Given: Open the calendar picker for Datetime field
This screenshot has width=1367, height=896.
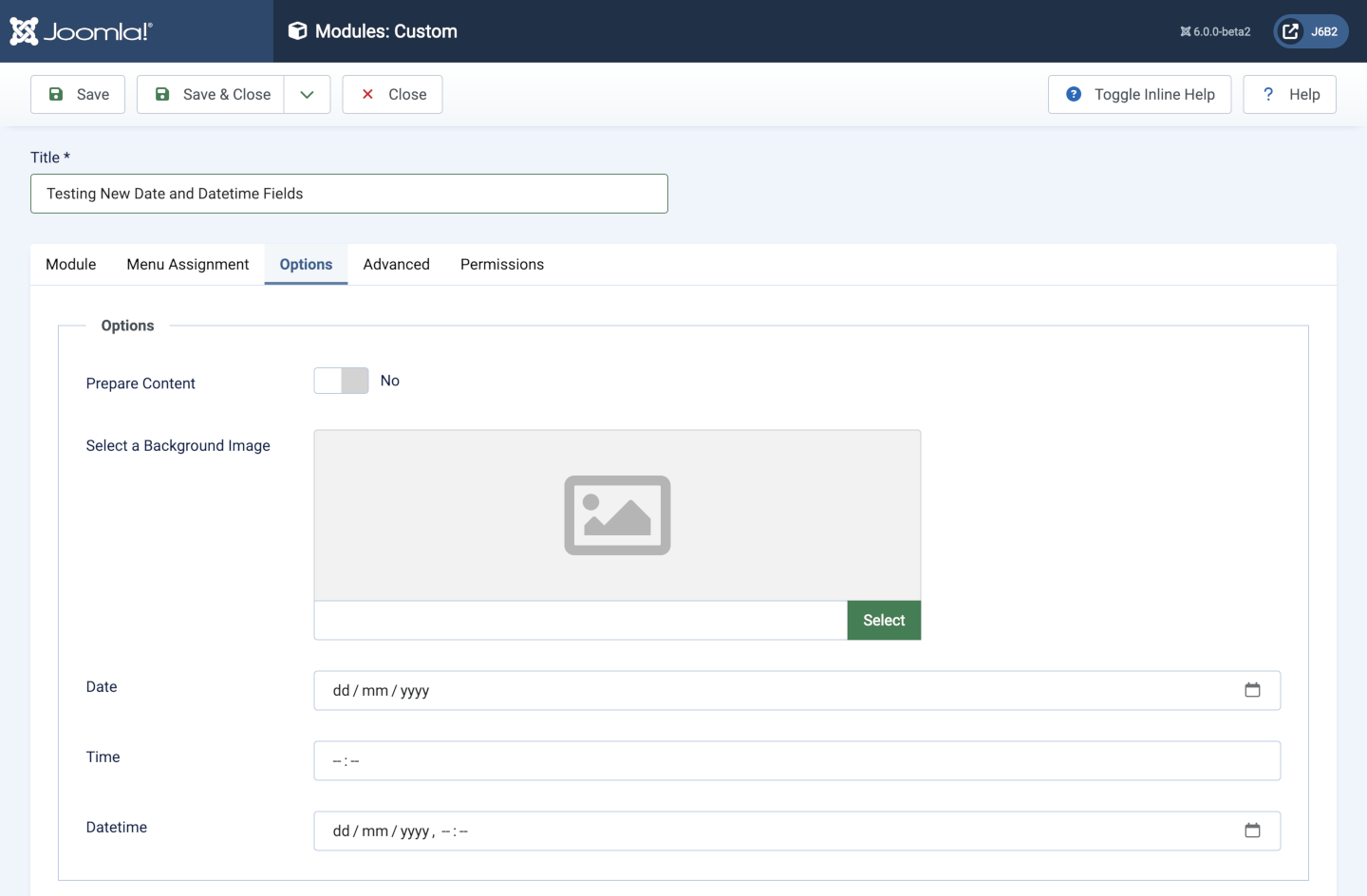Looking at the screenshot, I should click(1252, 831).
